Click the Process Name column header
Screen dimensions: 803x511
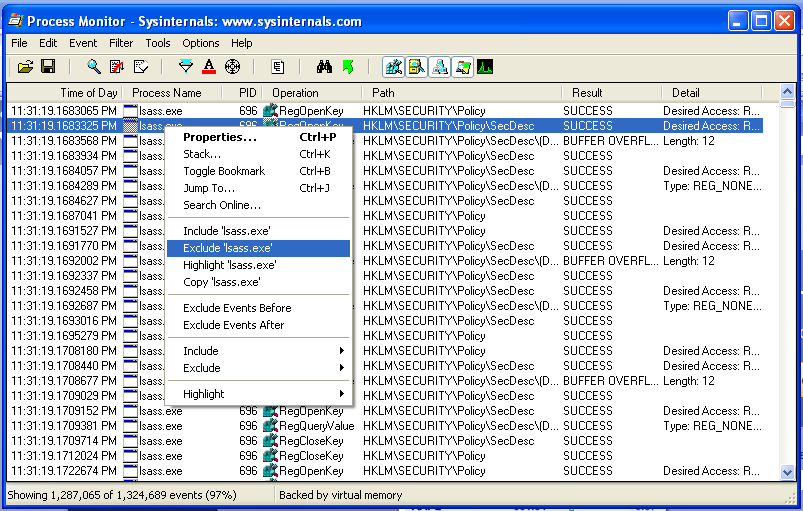167,93
